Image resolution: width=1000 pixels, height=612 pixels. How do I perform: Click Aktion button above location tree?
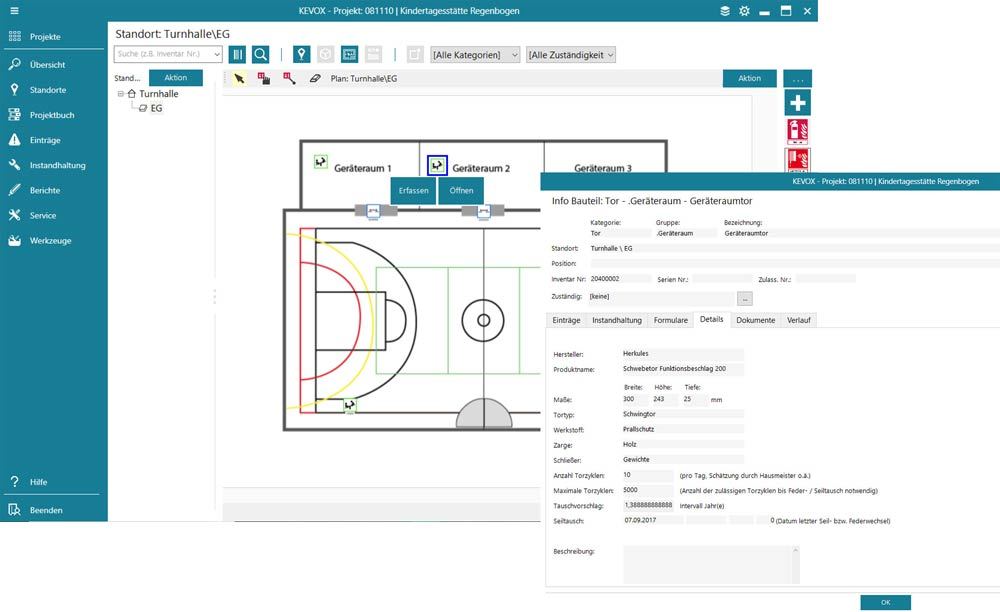pyautogui.click(x=175, y=78)
